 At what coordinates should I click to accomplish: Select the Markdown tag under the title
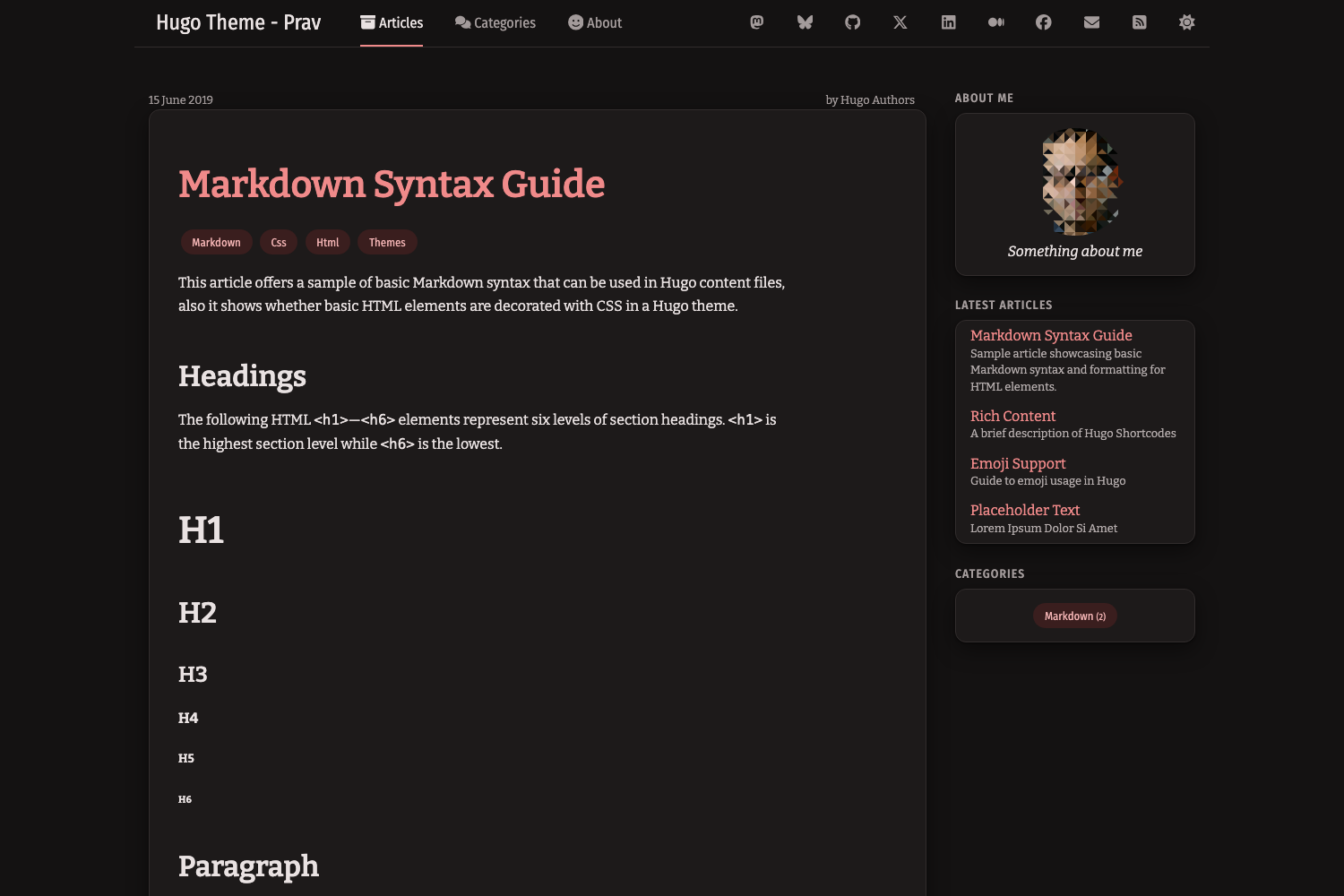pyautogui.click(x=216, y=242)
